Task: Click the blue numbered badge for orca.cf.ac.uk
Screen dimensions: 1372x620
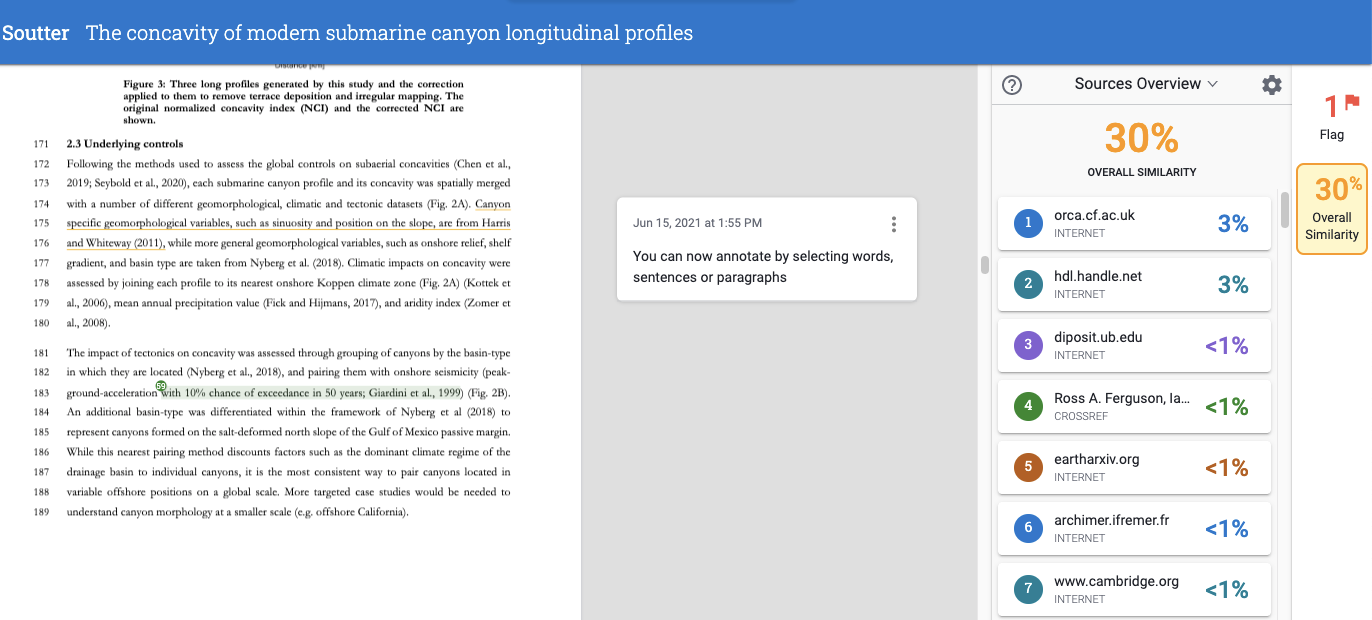Action: pos(1027,223)
